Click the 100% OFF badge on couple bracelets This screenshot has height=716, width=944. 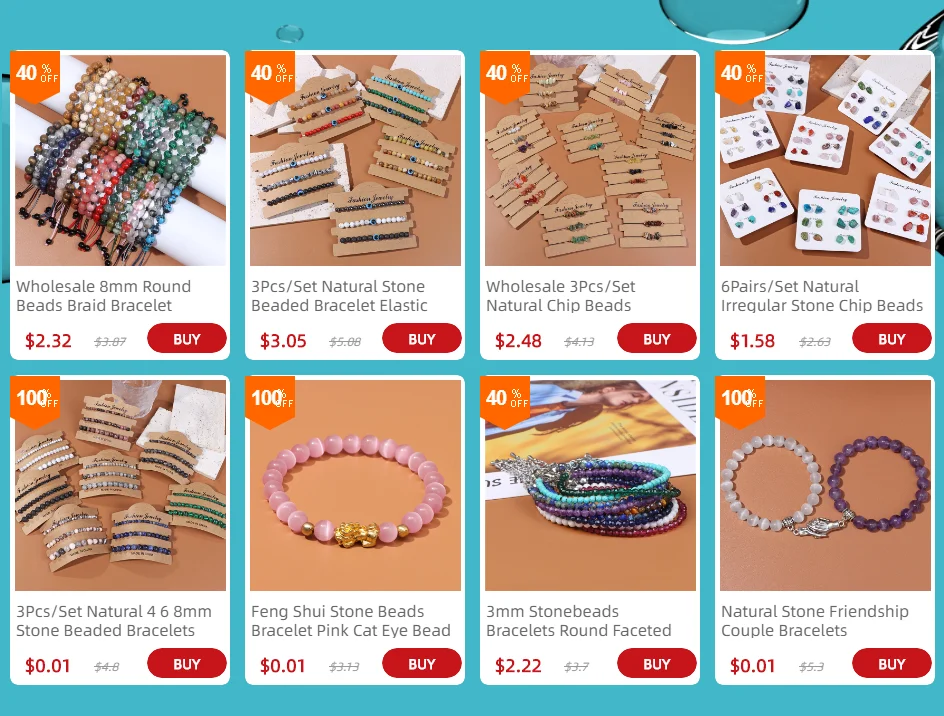pyautogui.click(x=740, y=400)
